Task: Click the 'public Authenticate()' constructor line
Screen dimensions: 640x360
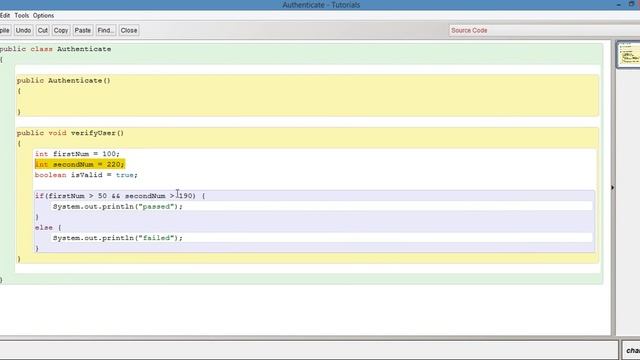Action: click(64, 80)
